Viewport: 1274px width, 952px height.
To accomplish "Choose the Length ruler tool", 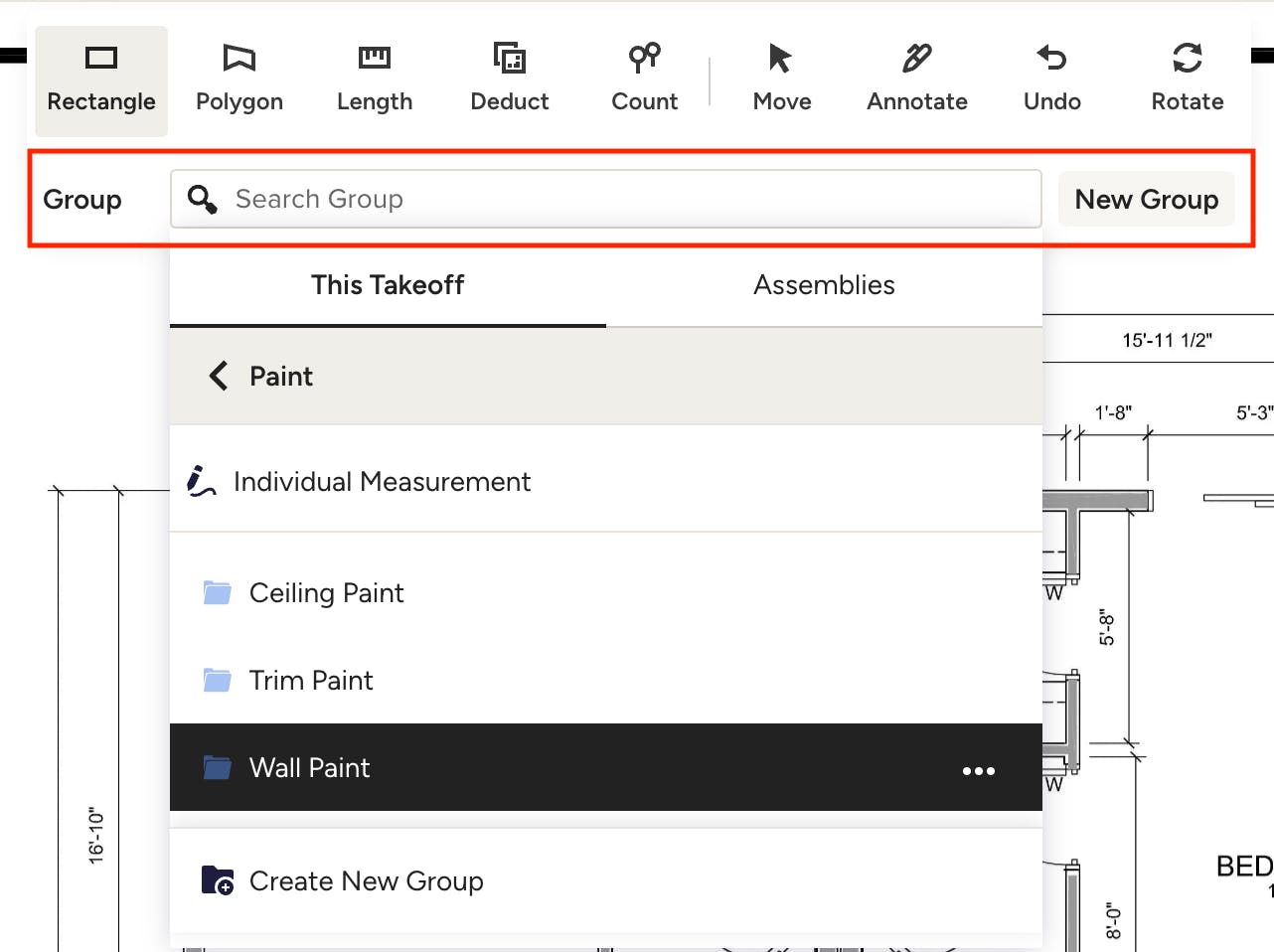I will point(375,80).
